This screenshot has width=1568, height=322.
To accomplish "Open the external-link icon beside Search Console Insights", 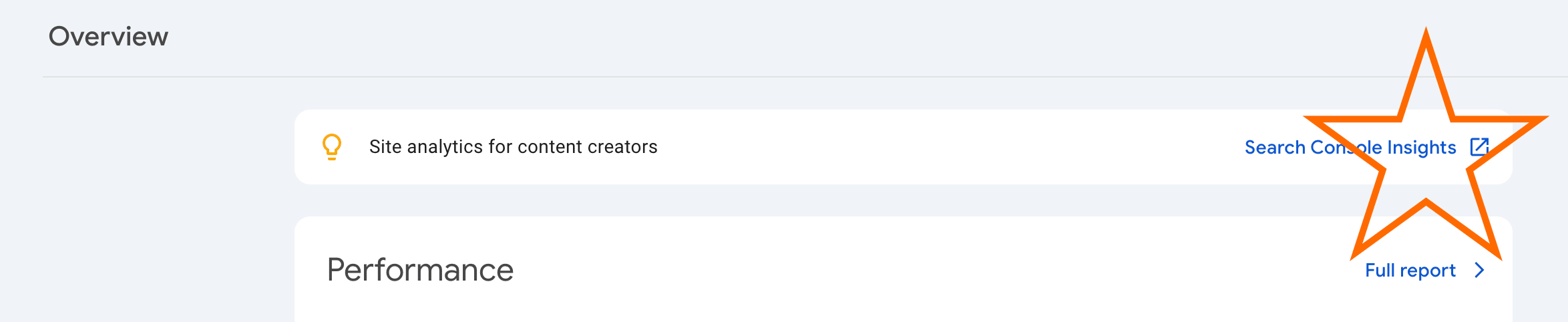I will pyautogui.click(x=1480, y=147).
